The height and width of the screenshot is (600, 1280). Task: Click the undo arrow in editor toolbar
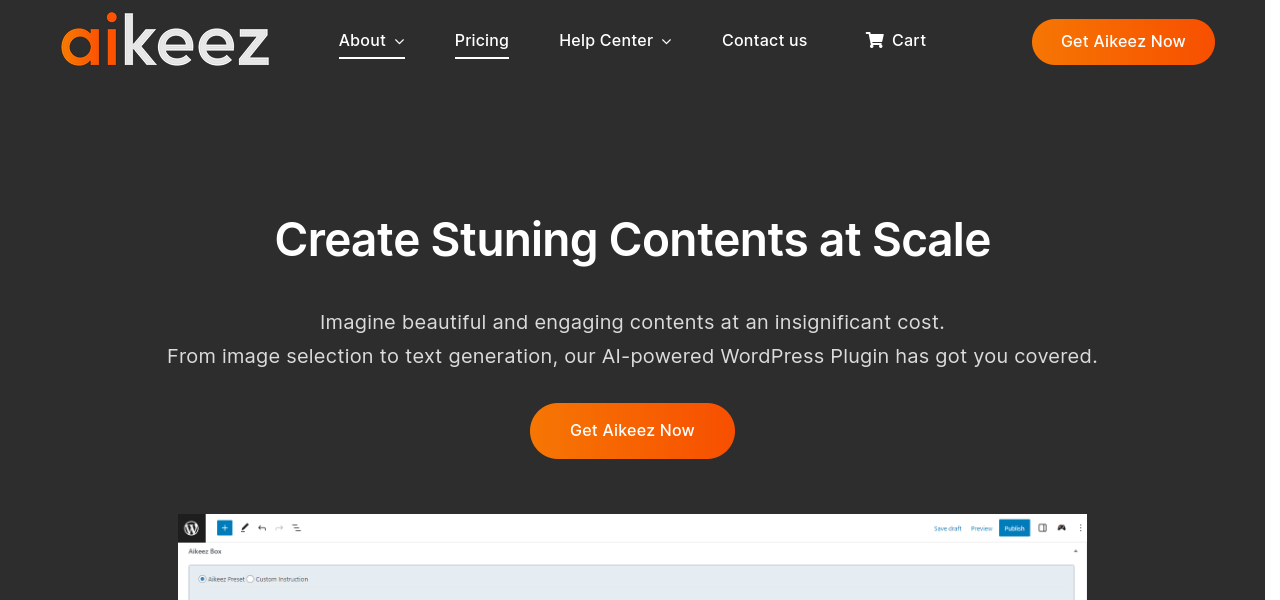coord(262,528)
